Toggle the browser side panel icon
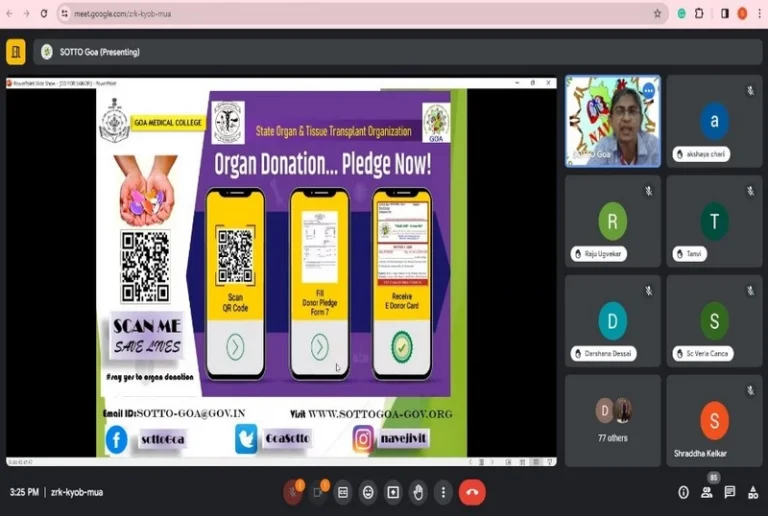Viewport: 768px width, 516px height. 724,14
